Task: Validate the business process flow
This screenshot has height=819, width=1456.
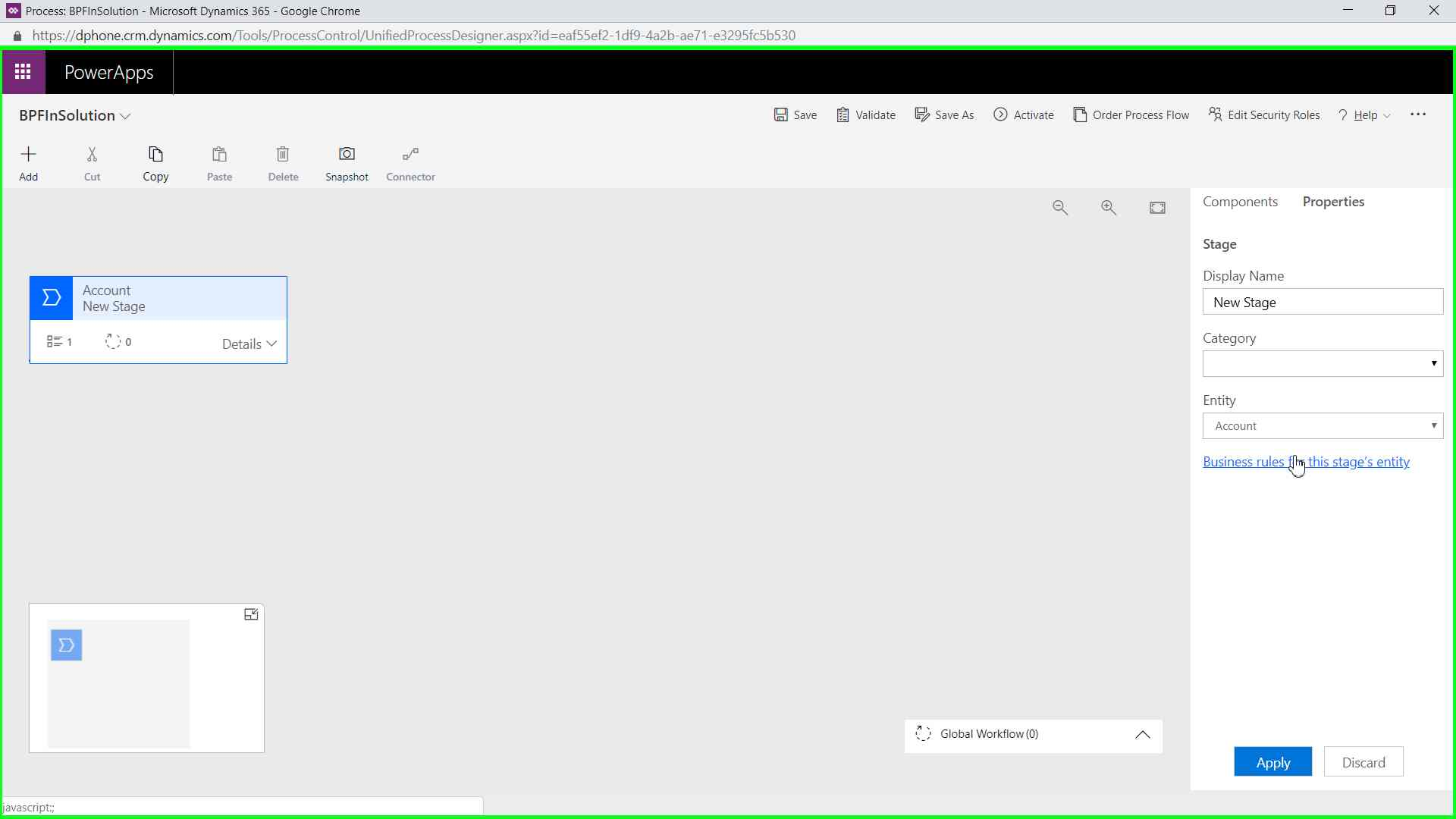Action: coord(866,115)
